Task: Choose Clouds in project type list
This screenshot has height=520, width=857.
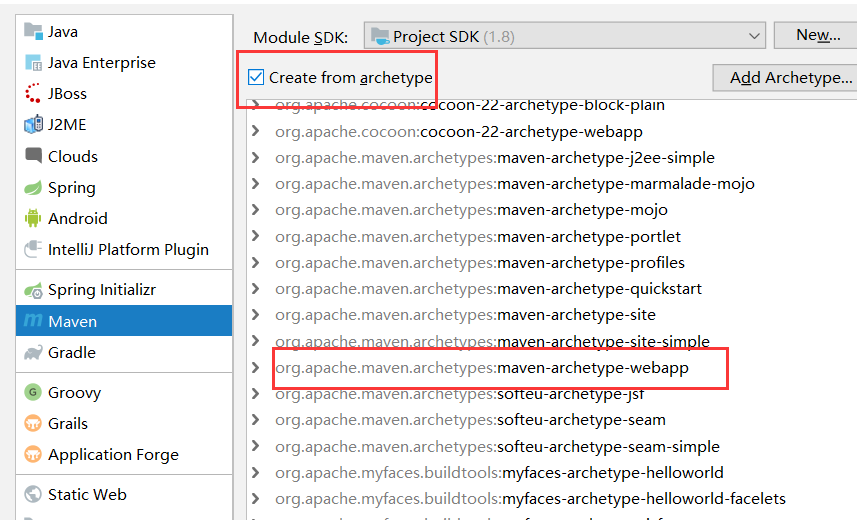Action: [124, 156]
